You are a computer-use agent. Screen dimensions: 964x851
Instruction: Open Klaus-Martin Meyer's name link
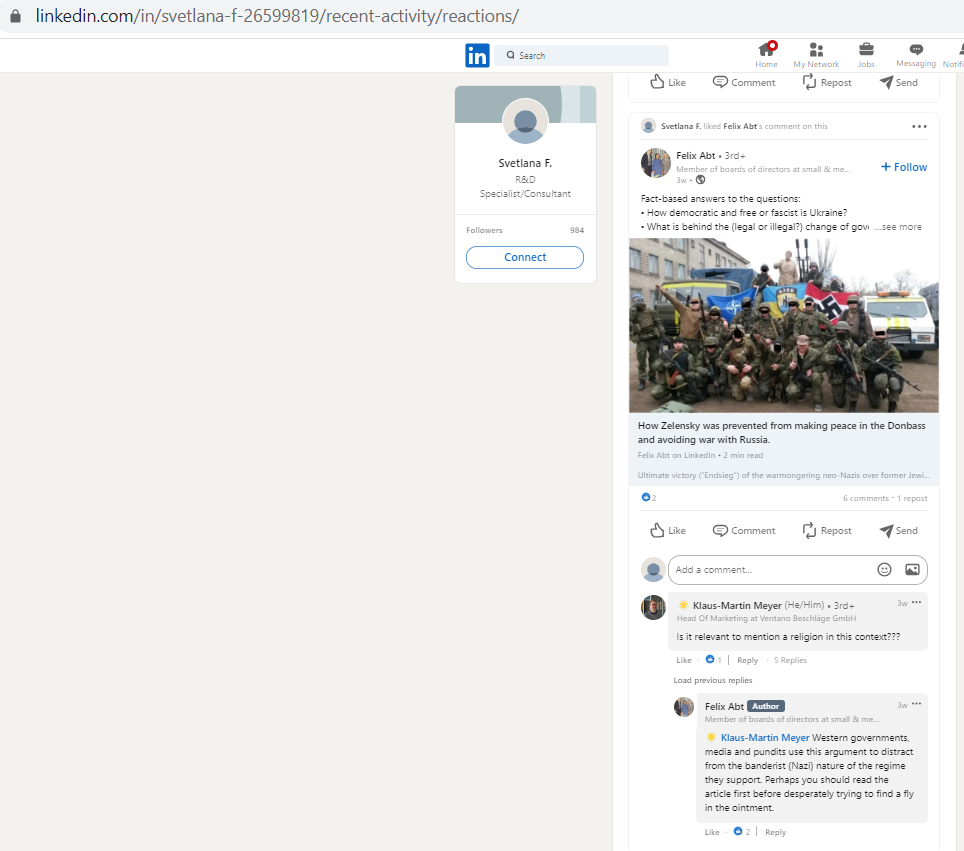[737, 605]
